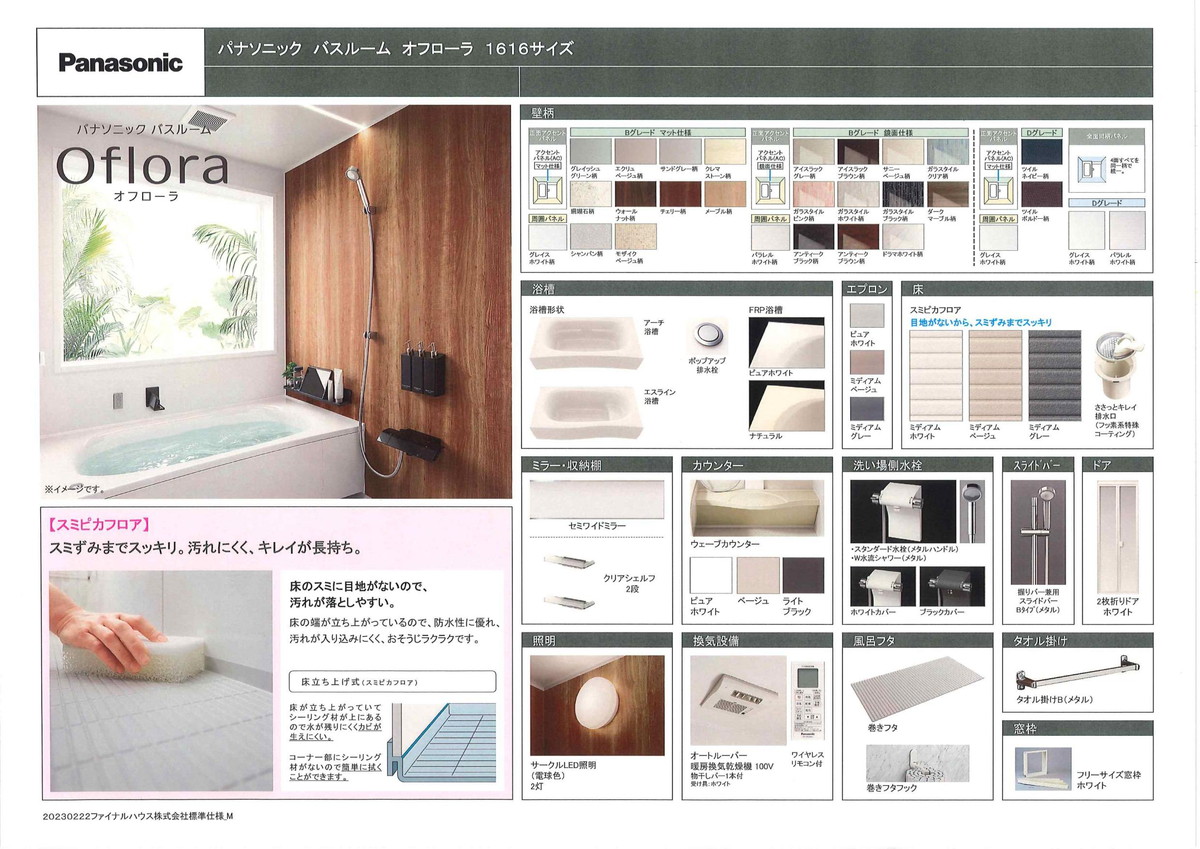1200x849 pixels.
Task: Pick the floor ミディアムホワイト swatch
Action: point(935,375)
